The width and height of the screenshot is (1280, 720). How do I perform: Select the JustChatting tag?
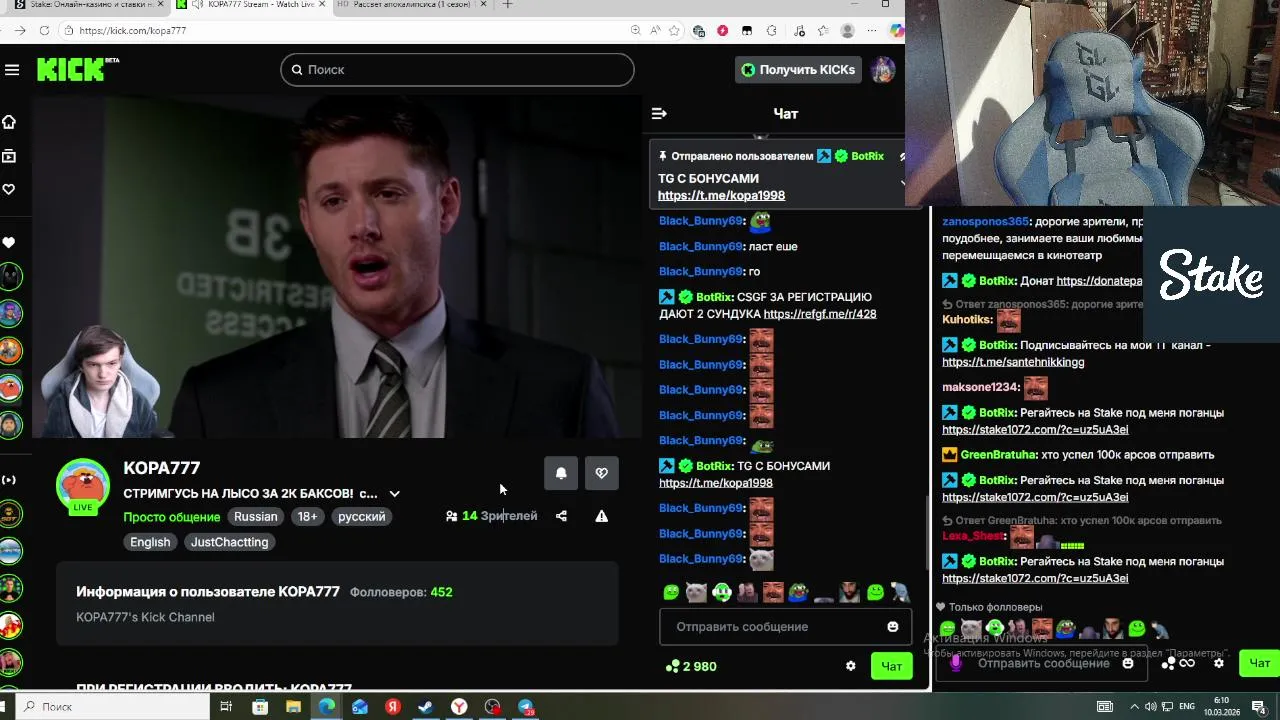[x=229, y=542]
